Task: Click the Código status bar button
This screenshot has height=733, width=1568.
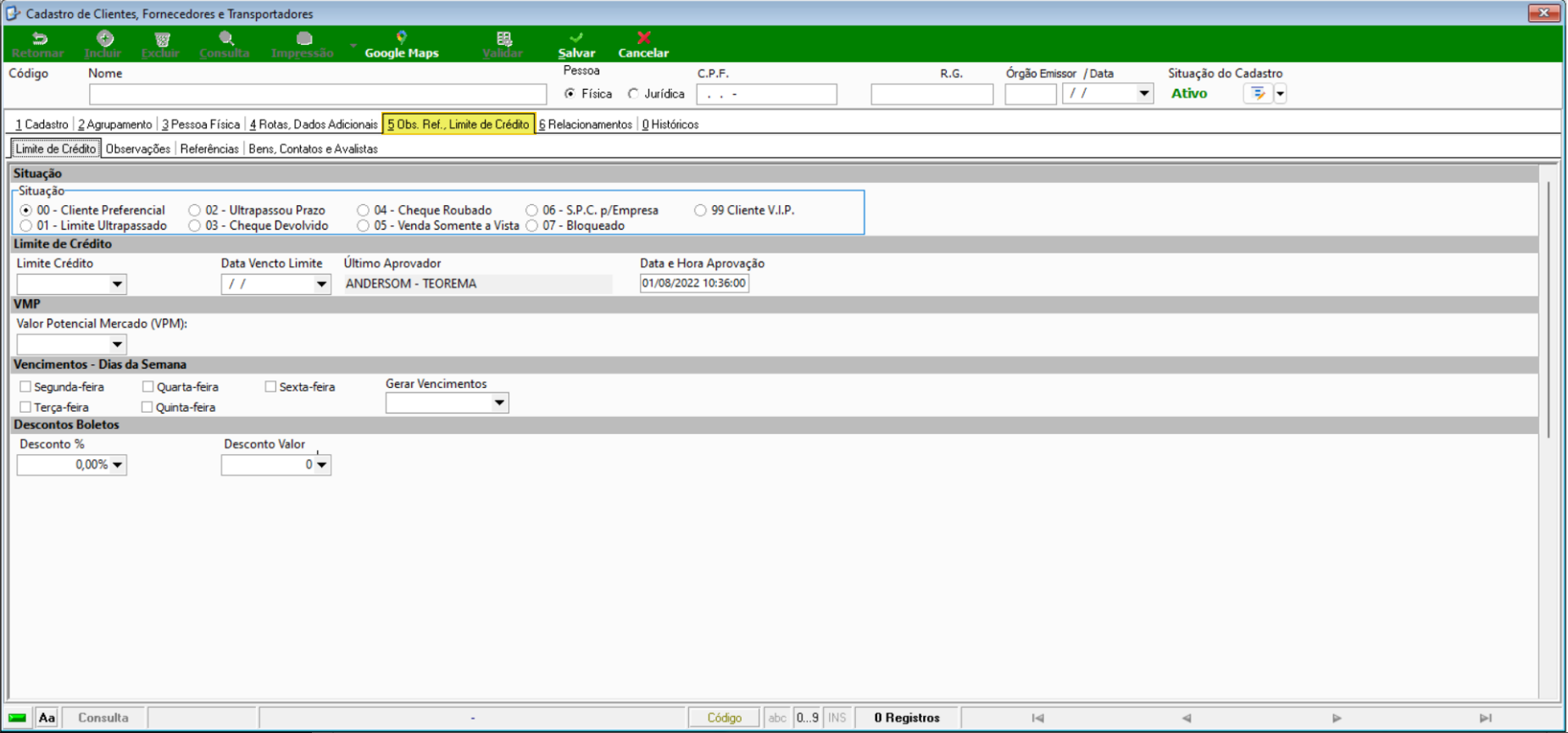Action: [725, 718]
